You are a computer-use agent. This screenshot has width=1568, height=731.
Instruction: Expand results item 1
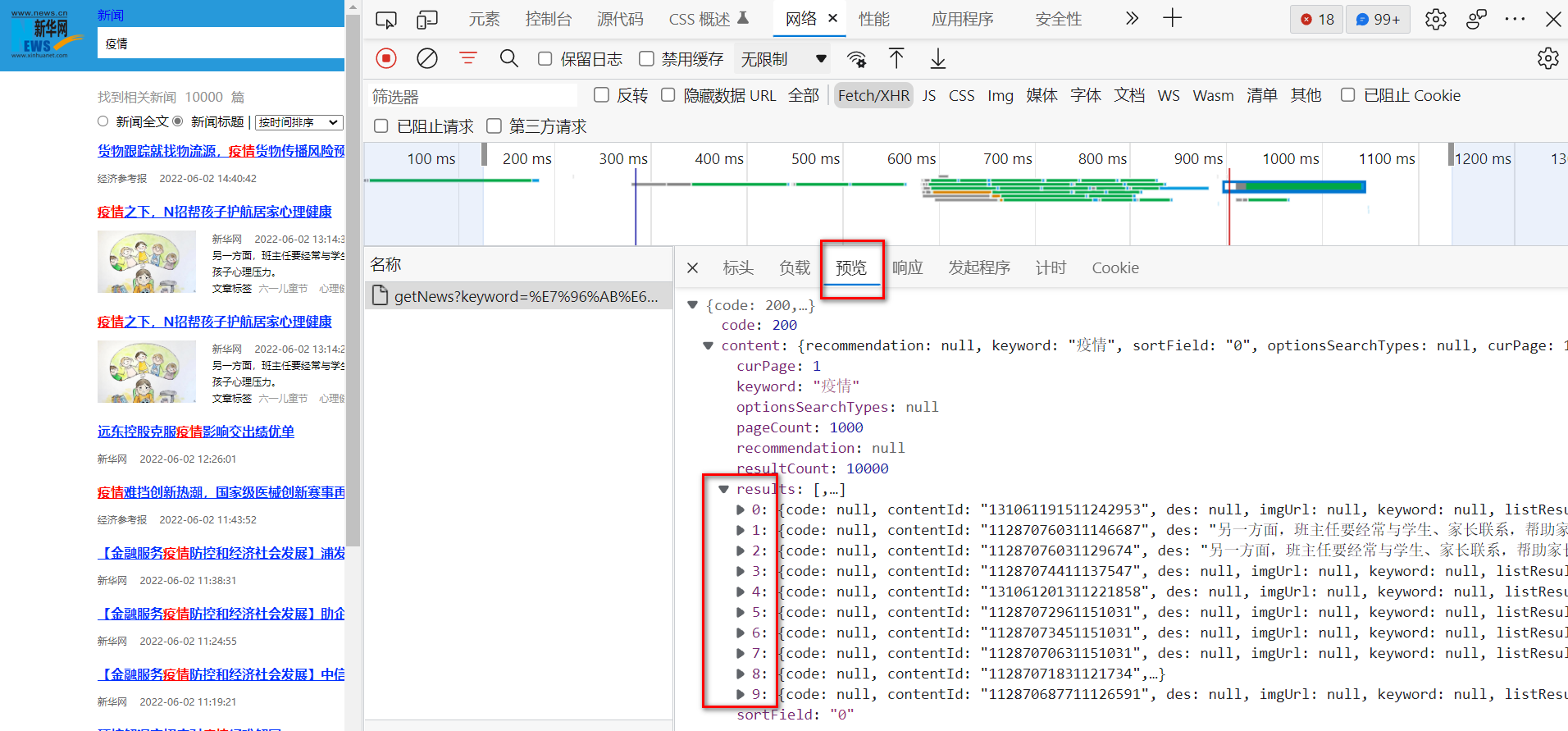[x=741, y=530]
